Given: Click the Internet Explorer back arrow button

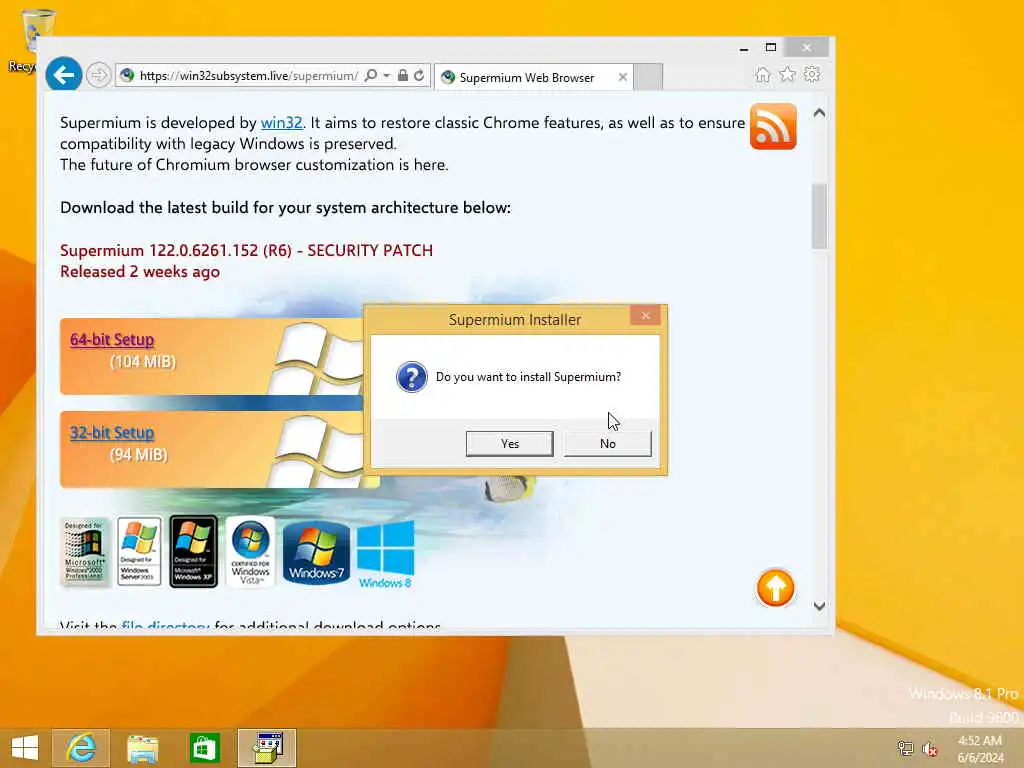Looking at the screenshot, I should 63,75.
